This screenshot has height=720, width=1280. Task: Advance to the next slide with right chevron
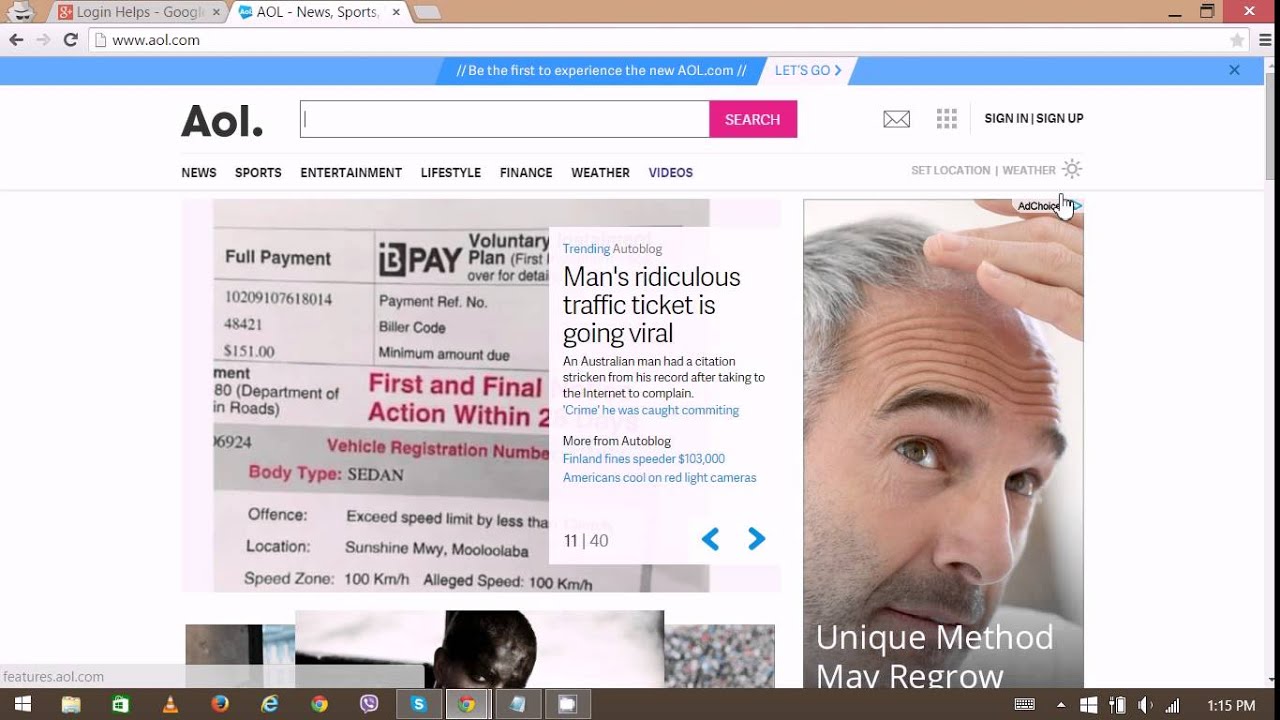click(x=756, y=540)
